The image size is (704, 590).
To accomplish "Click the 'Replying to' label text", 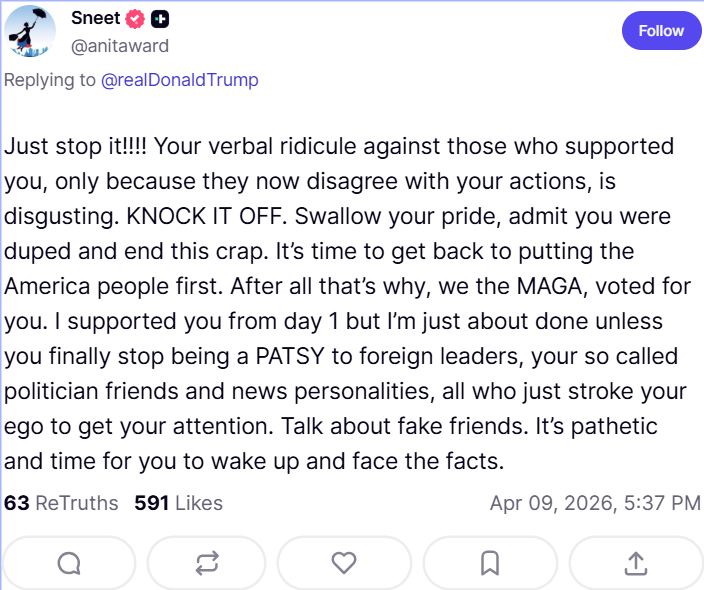I will [49, 80].
